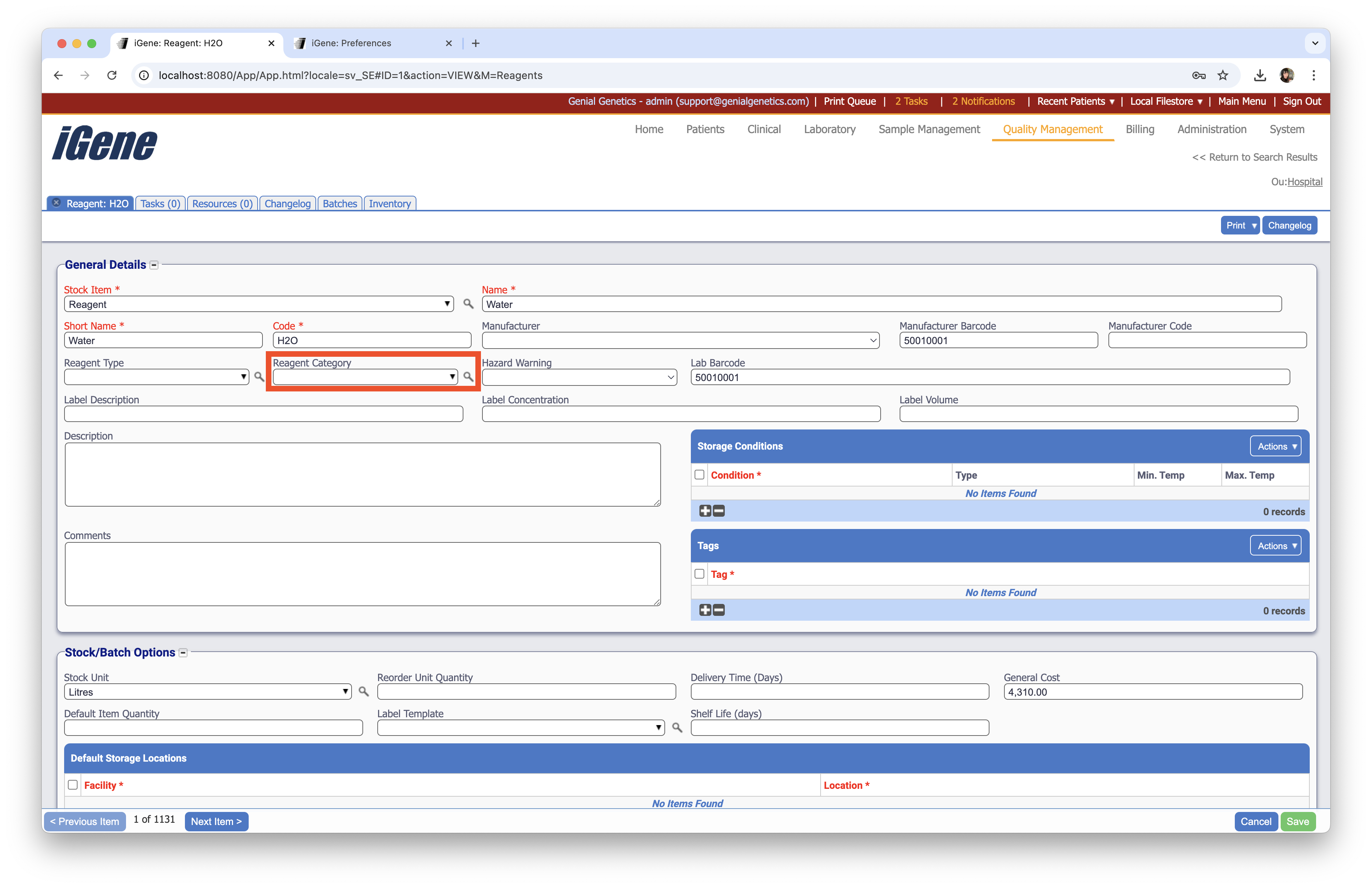Open the Hazard Warning dropdown
Image resolution: width=1372 pixels, height=888 pixels.
tap(579, 377)
